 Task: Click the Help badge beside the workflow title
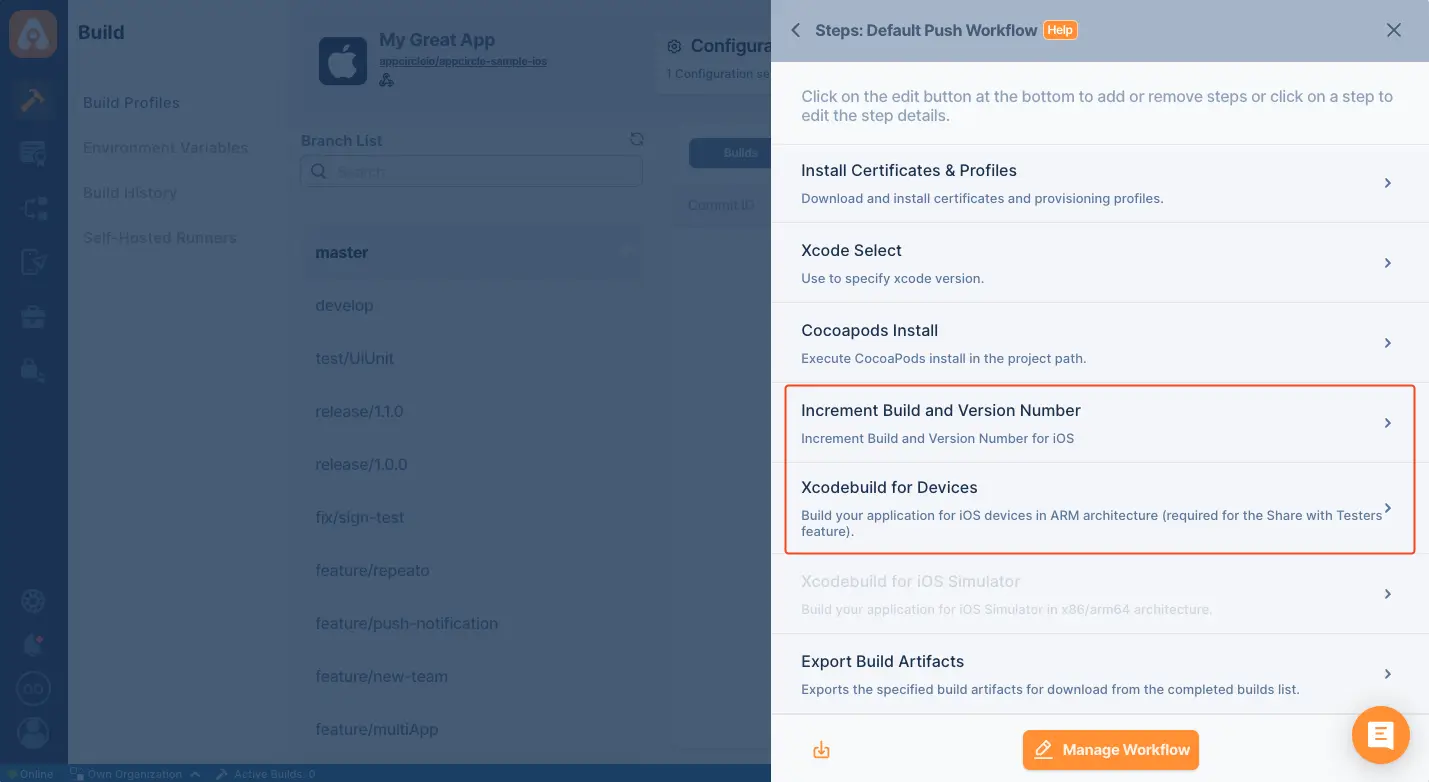1060,30
